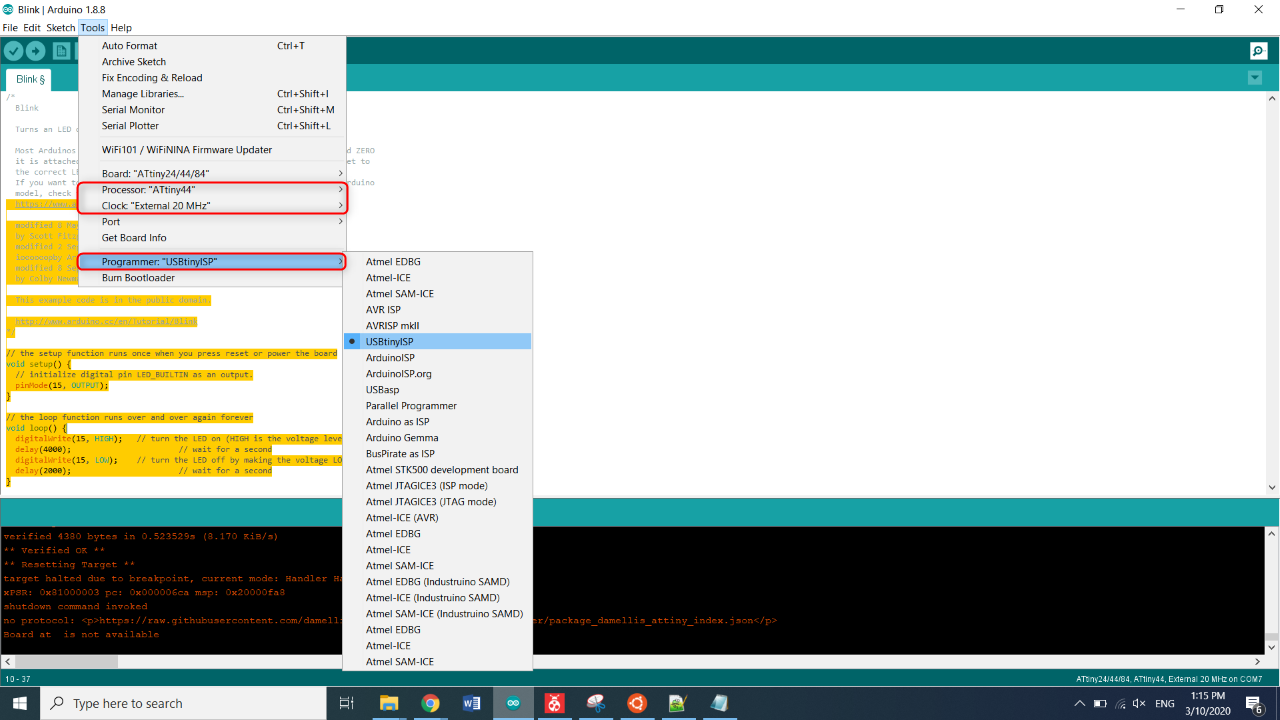This screenshot has width=1280, height=720.
Task: Select the Arduino Gemma programmer
Action: point(437,438)
